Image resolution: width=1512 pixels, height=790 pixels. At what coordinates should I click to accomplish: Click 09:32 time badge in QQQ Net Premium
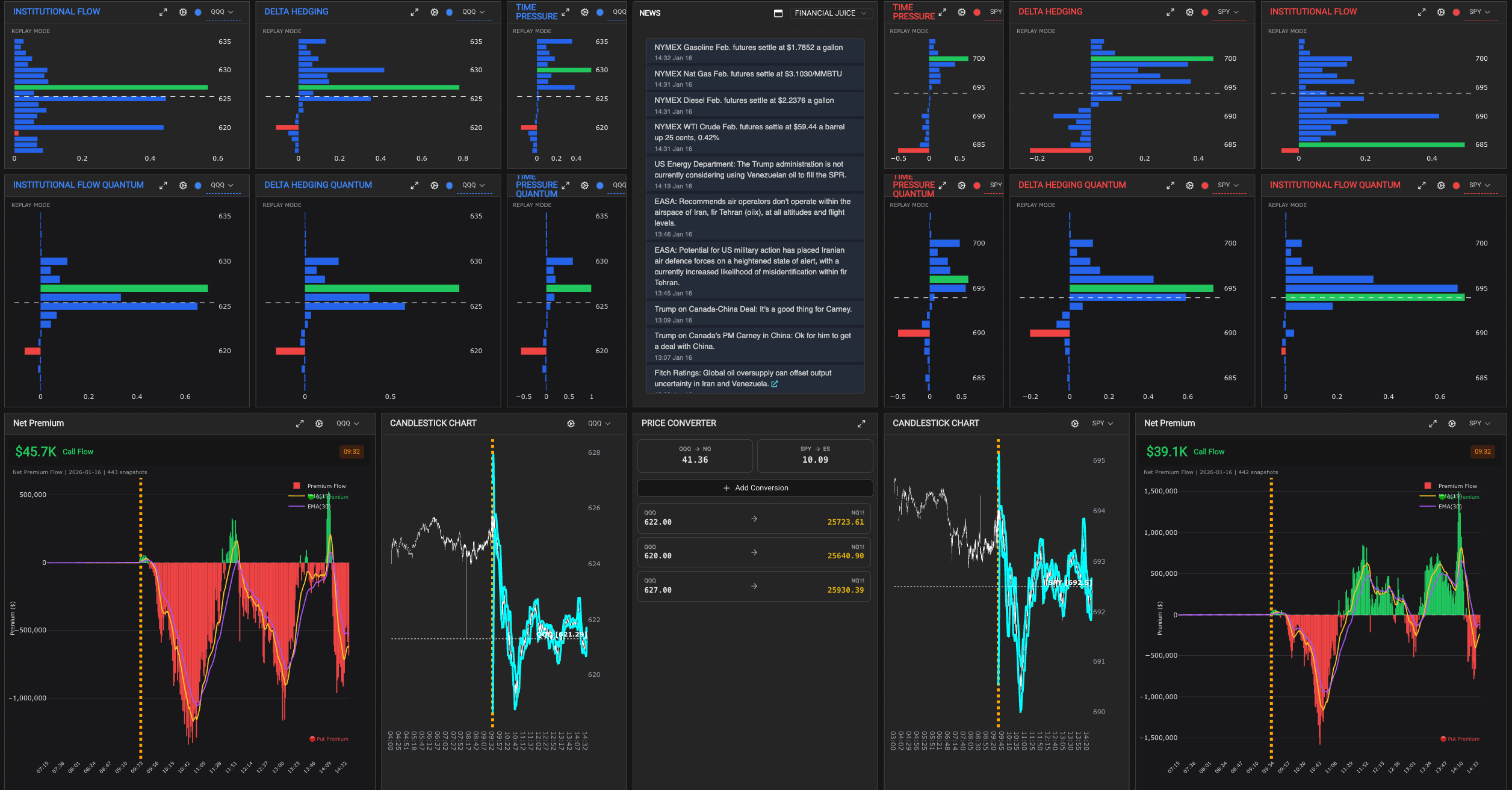[x=352, y=452]
